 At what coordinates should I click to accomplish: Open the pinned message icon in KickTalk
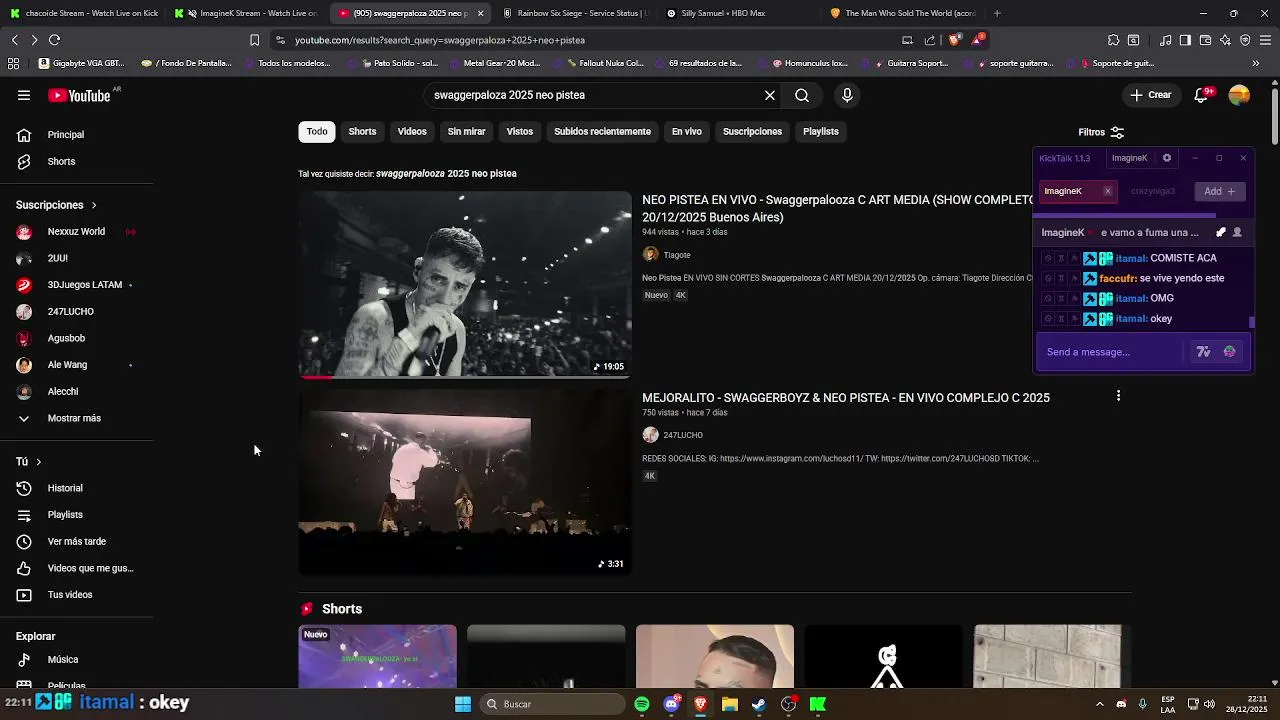tap(1220, 232)
